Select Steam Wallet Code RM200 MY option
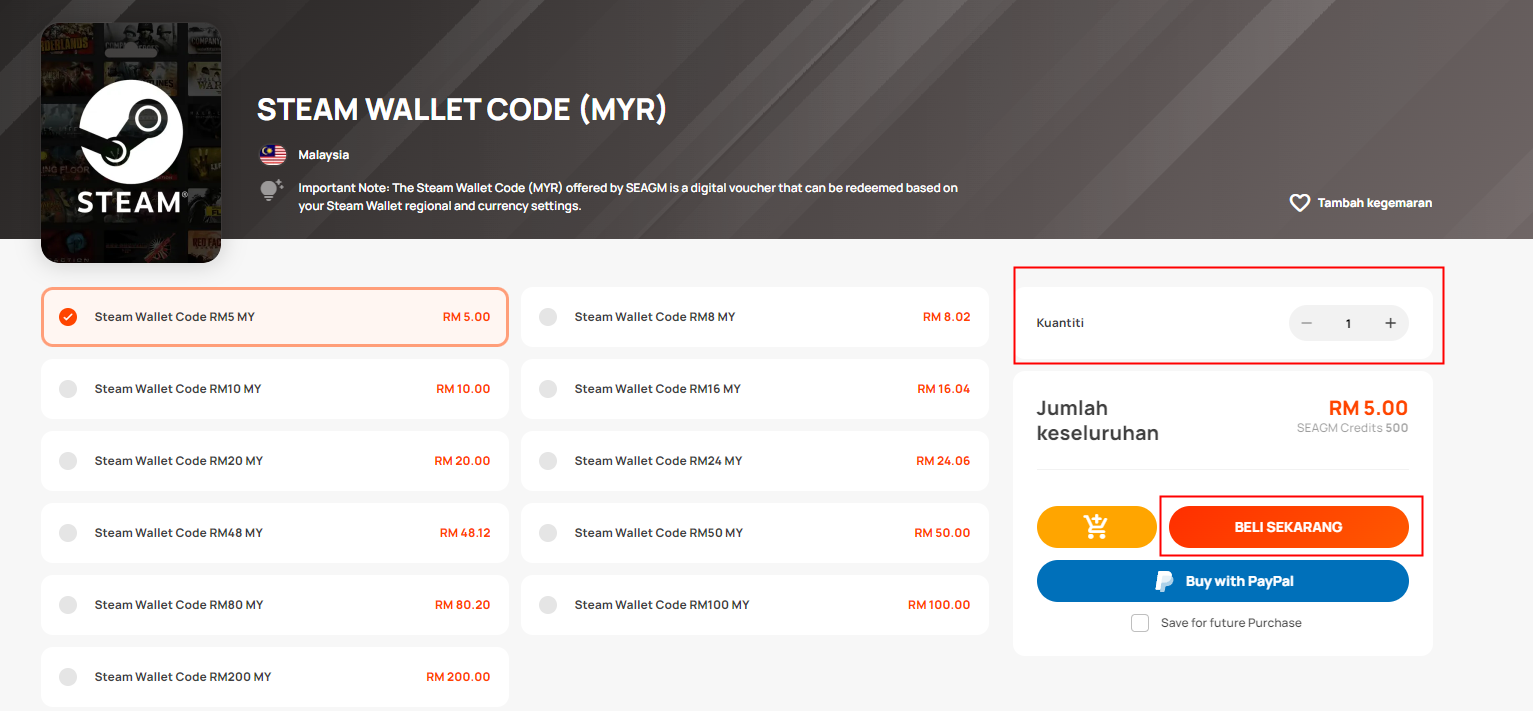 coord(275,677)
